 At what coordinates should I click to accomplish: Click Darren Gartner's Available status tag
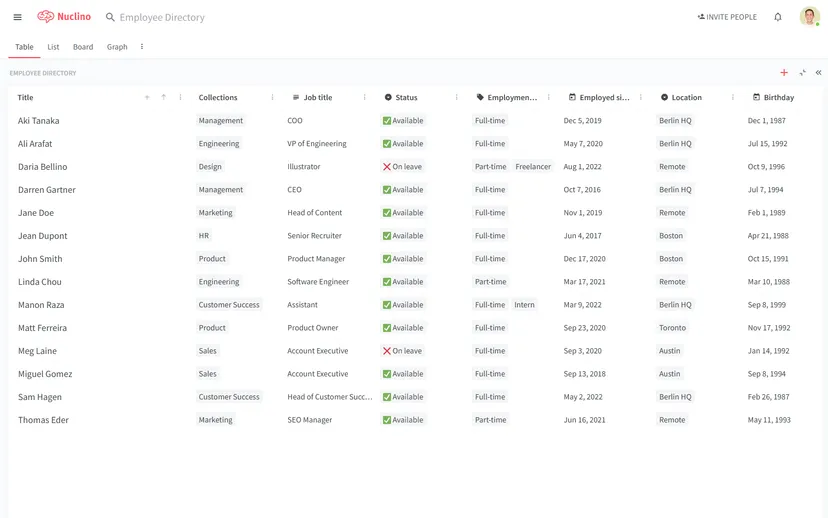click(x=403, y=190)
